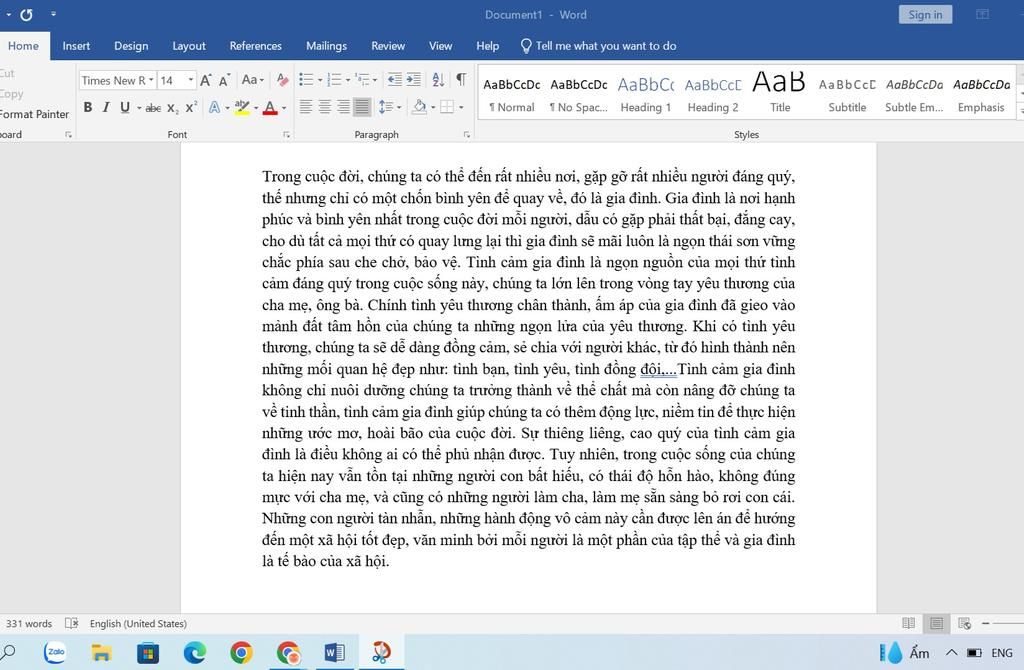
Task: Apply highlight color with highlighter icon
Action: (x=242, y=107)
